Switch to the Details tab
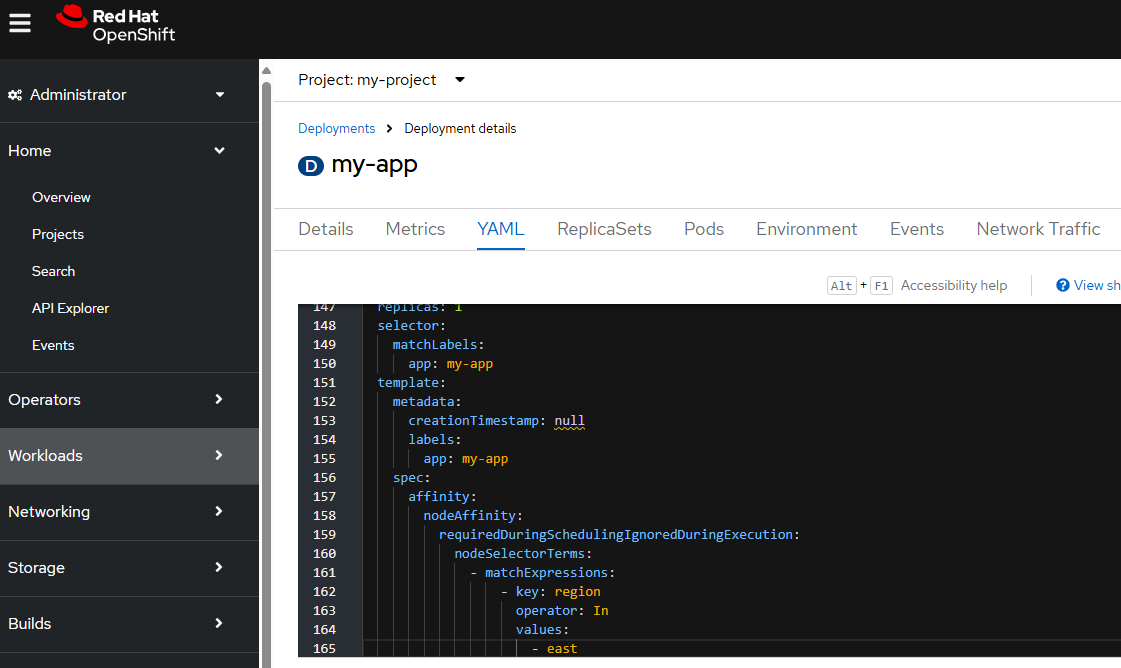This screenshot has width=1121, height=668. tap(326, 229)
